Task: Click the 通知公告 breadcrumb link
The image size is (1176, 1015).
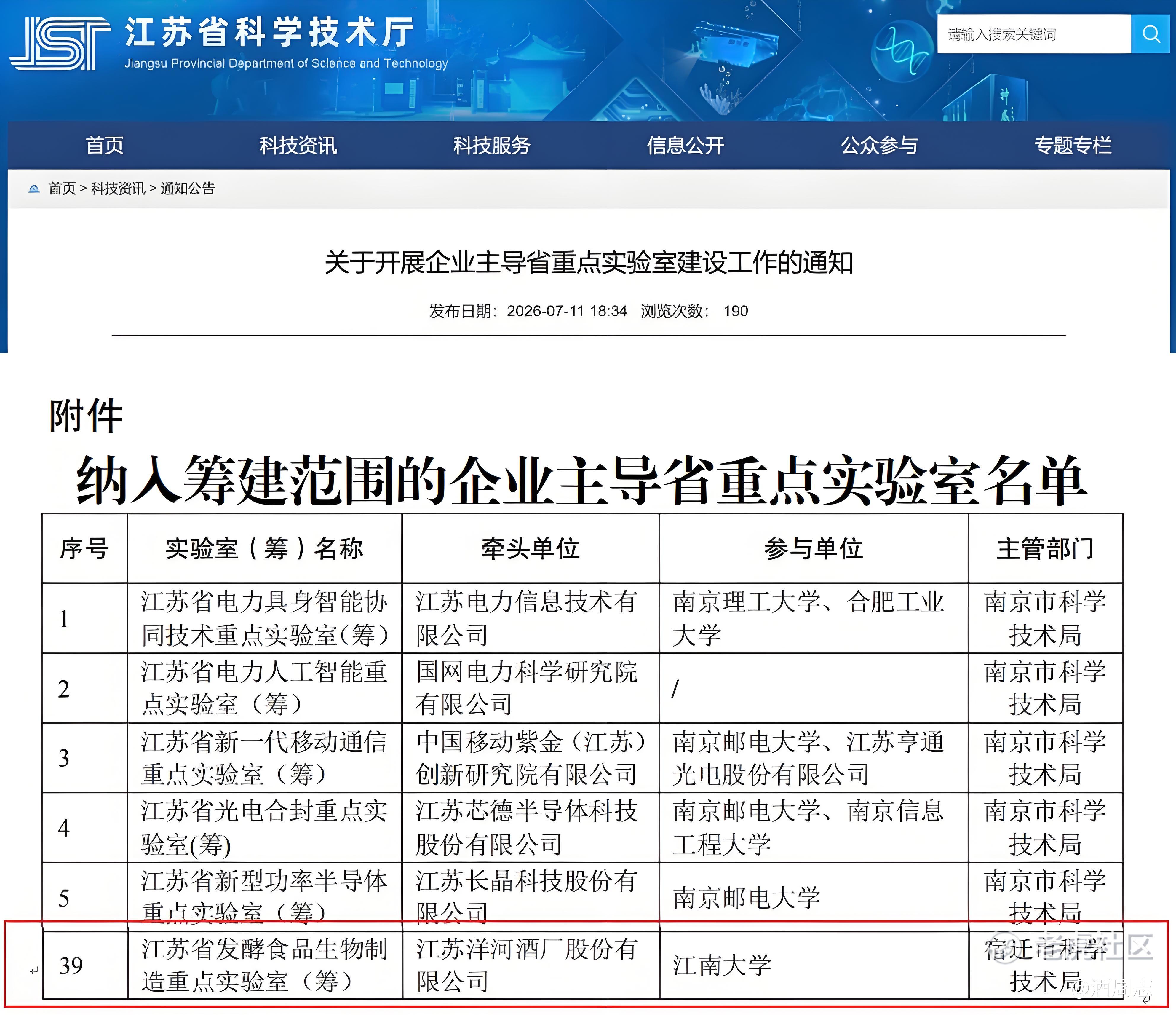Action: [x=188, y=189]
